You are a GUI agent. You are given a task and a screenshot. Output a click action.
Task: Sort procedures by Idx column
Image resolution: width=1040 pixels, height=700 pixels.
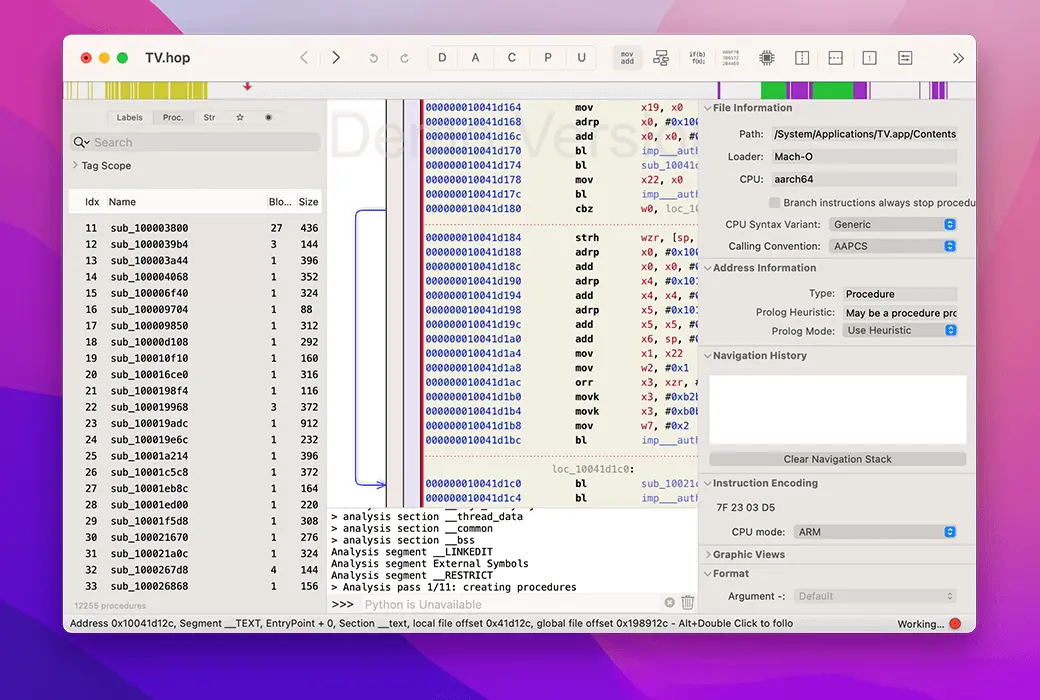(x=92, y=202)
